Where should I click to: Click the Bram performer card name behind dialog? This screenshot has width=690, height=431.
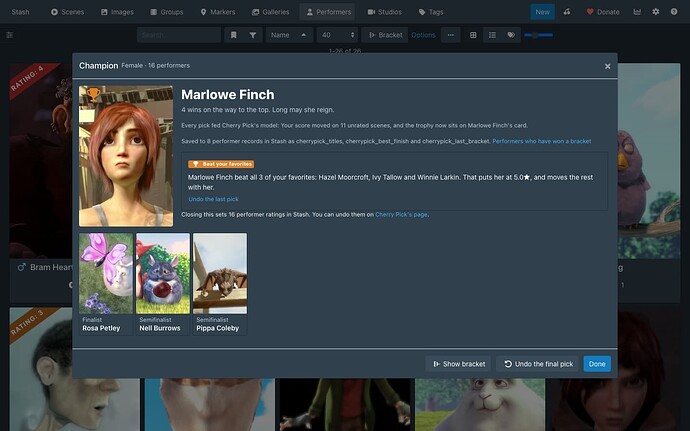pyautogui.click(x=51, y=267)
